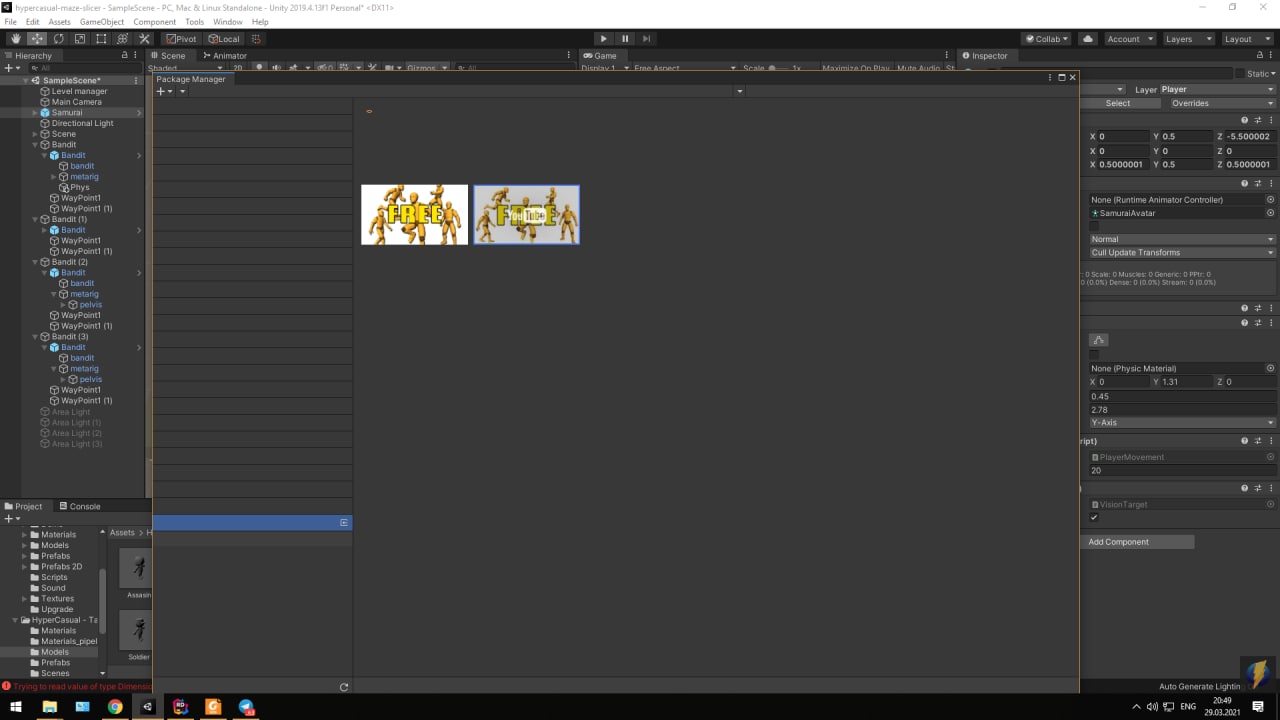
Task: Select the Rect transform tool
Action: click(101, 39)
